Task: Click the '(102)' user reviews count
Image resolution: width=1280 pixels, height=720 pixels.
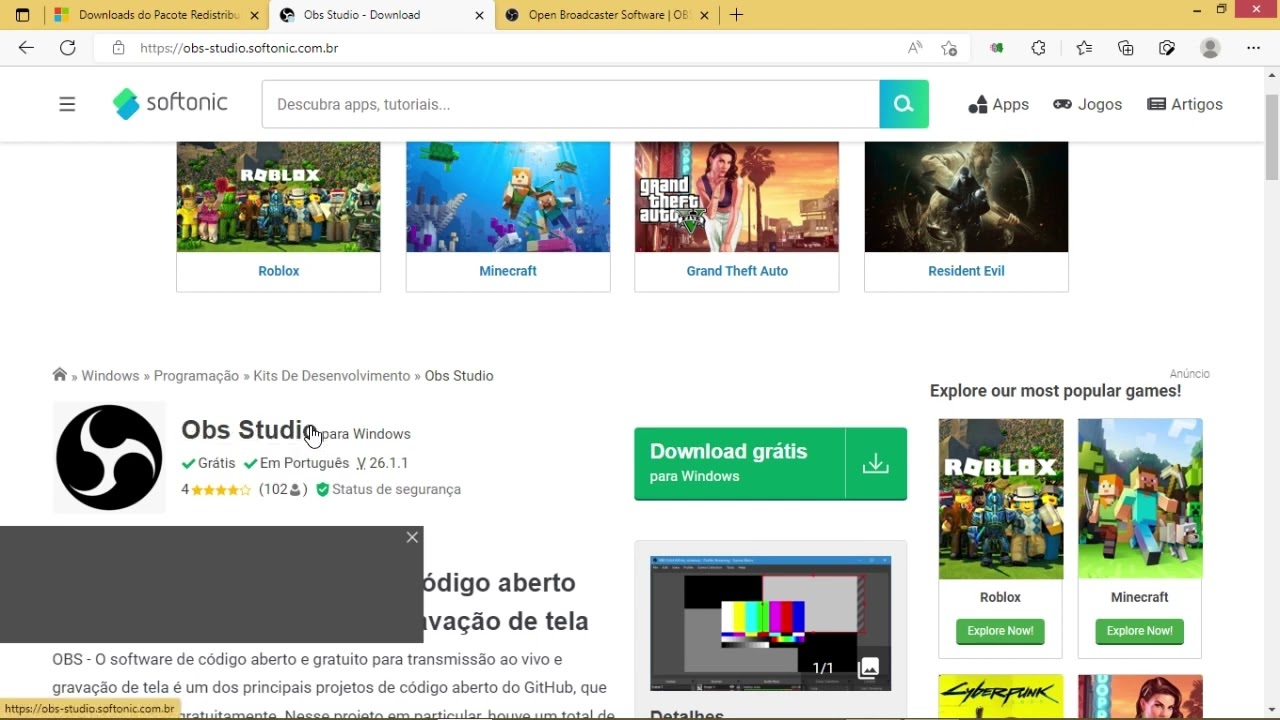Action: [283, 489]
